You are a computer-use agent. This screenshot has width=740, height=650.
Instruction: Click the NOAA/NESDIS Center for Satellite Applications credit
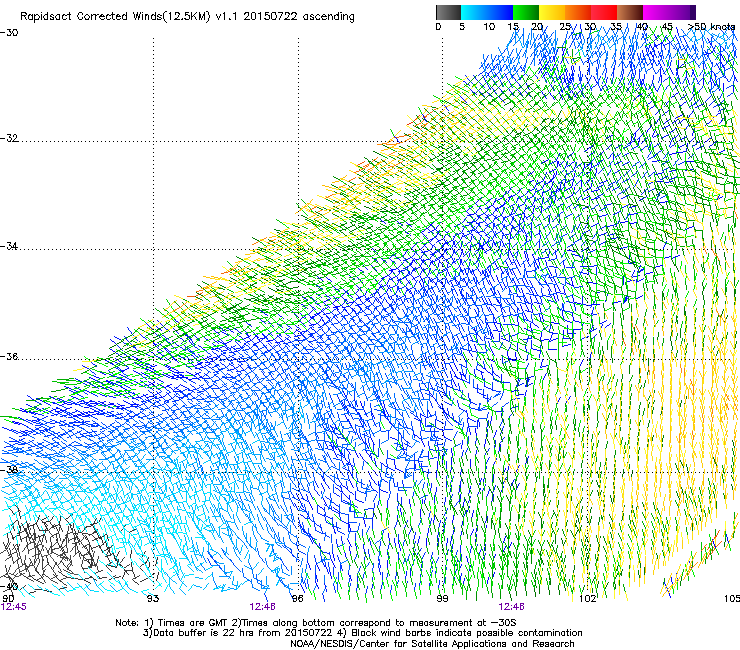coord(432,644)
